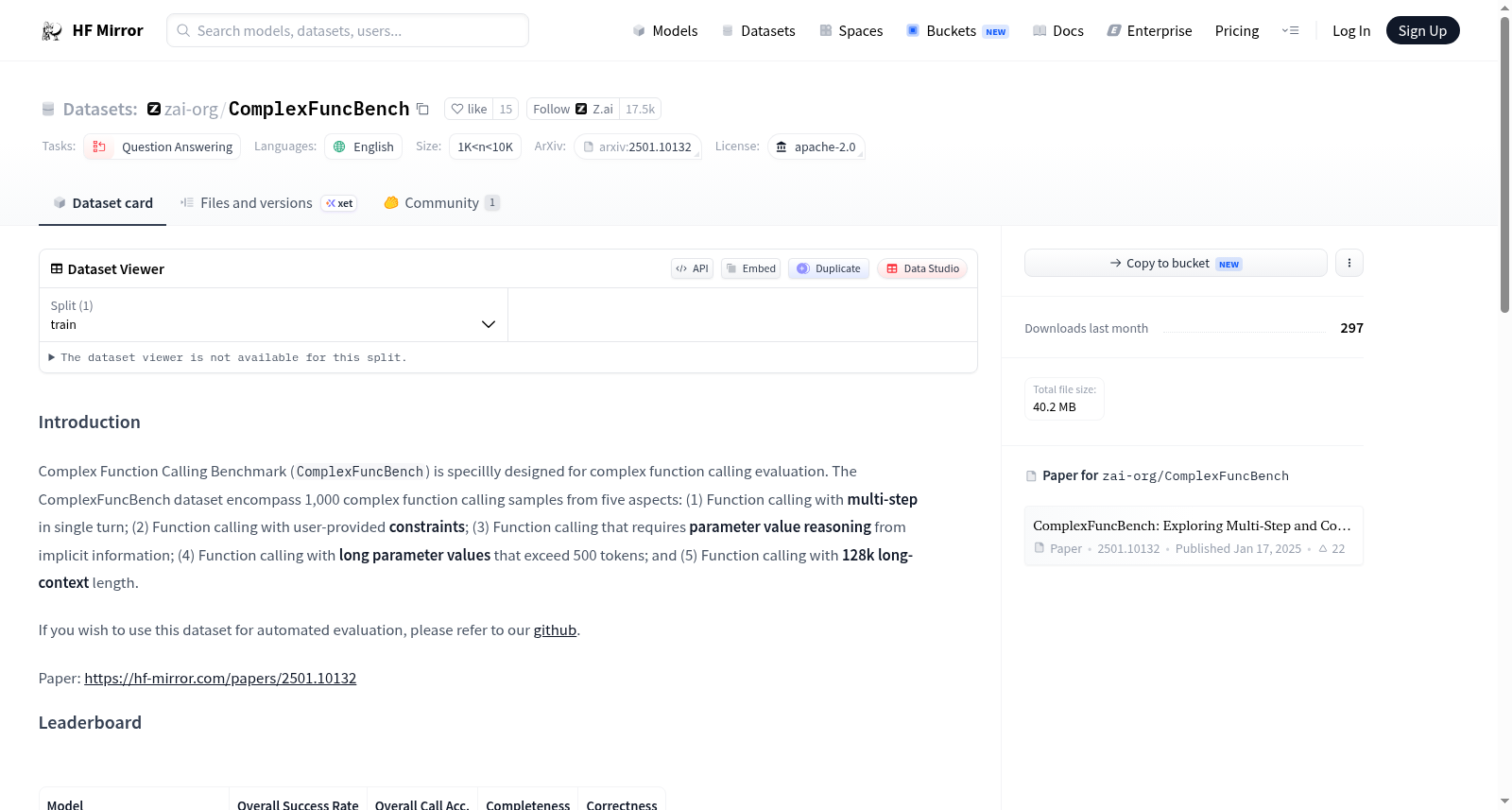Click the apache-2.0 license icon
Screen dimensions: 1512x810
tap(782, 146)
